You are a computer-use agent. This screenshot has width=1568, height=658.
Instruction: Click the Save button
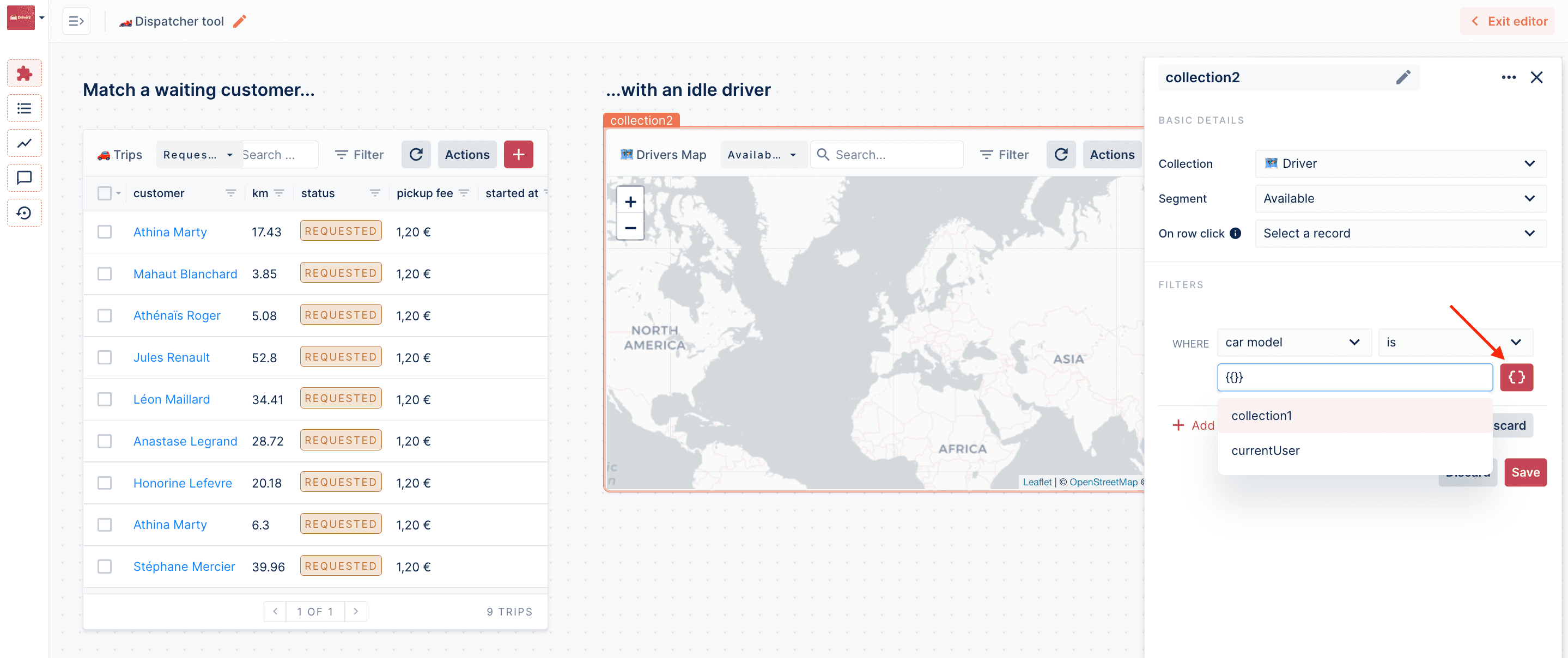1525,472
